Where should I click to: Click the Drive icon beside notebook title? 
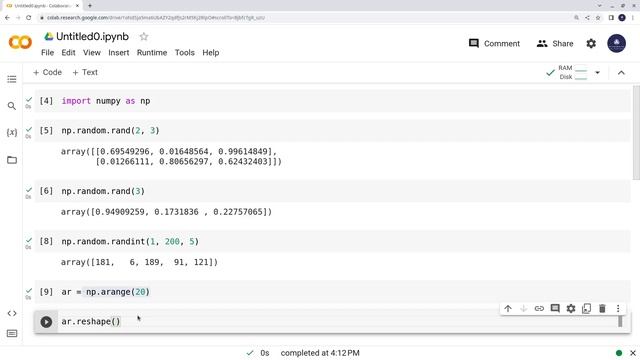49,36
